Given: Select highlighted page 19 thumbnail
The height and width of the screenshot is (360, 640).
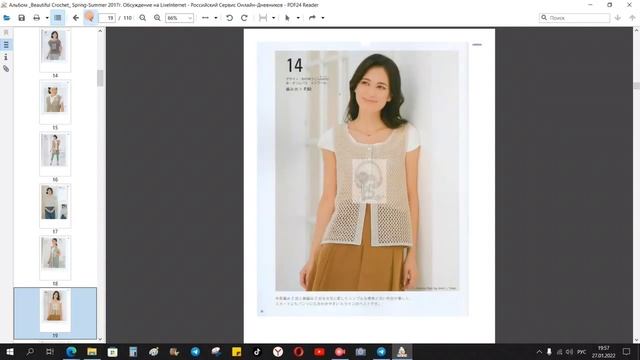Looking at the screenshot, I should (55, 313).
